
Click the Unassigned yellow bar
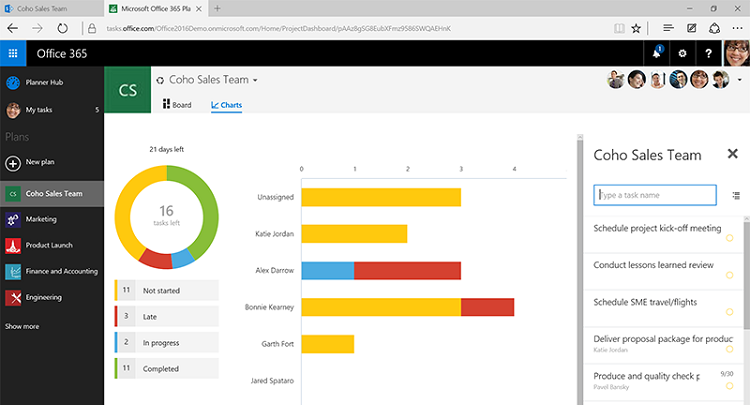coord(381,197)
